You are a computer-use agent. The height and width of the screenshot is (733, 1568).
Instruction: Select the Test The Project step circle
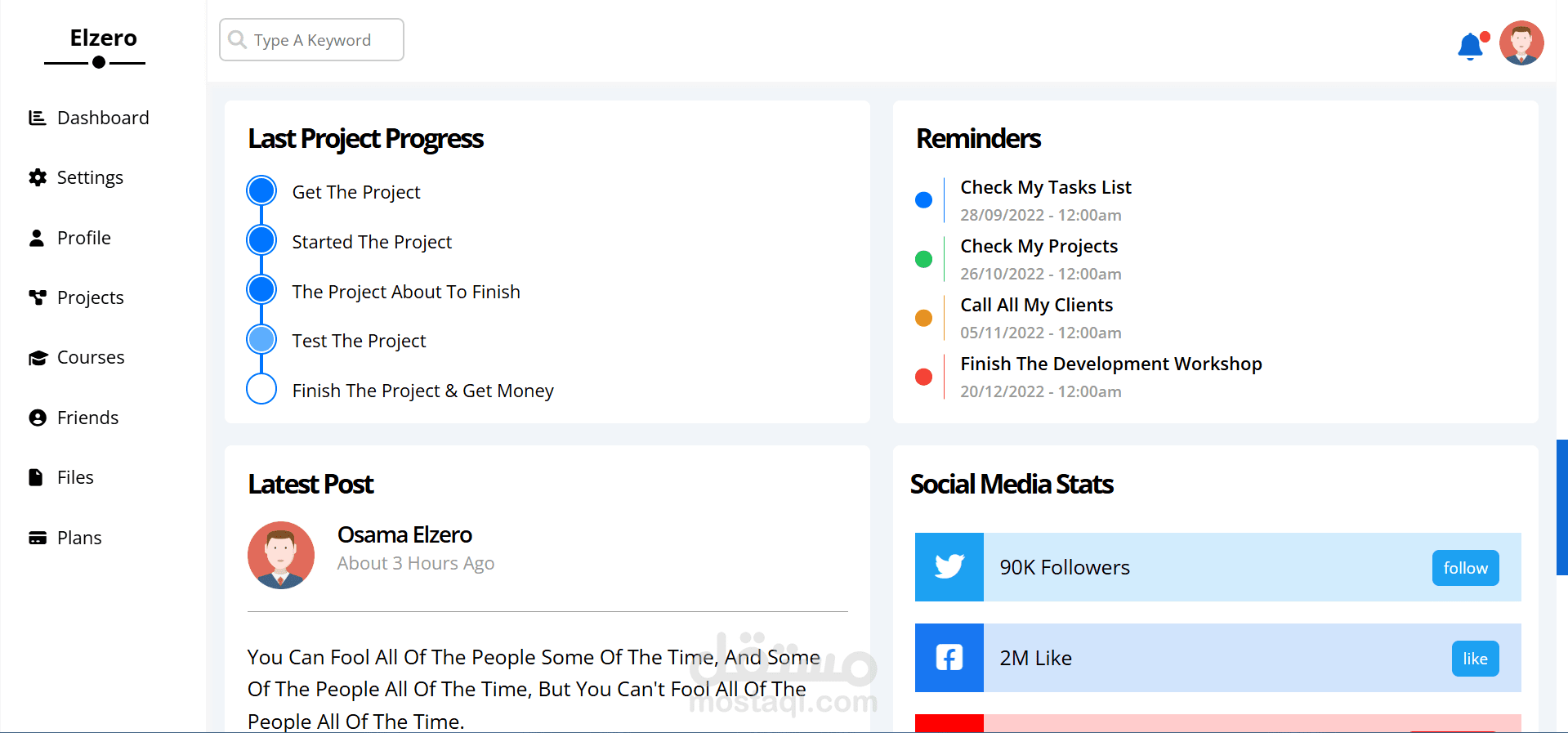[261, 339]
